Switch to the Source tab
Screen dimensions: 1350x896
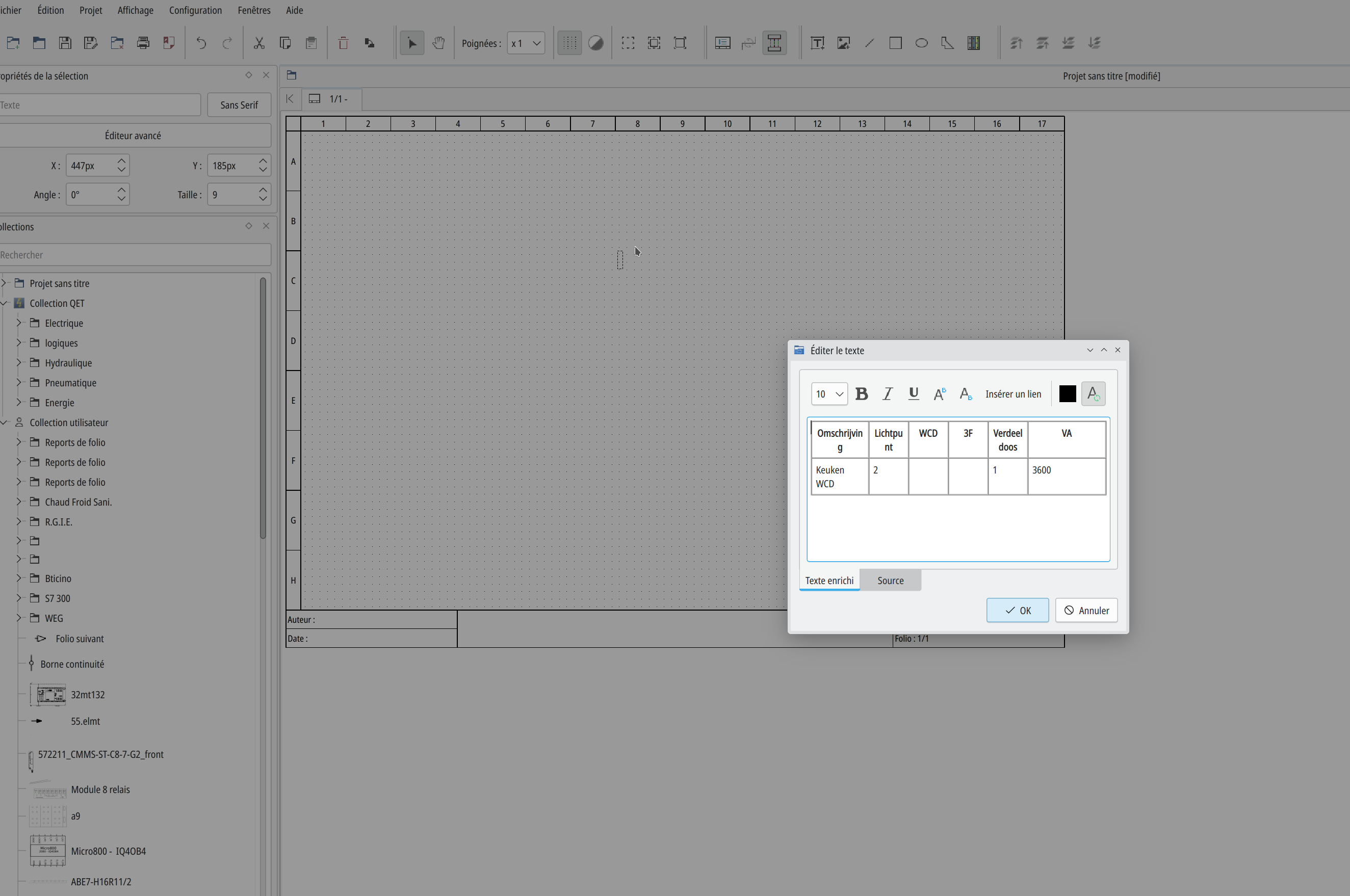pos(891,581)
